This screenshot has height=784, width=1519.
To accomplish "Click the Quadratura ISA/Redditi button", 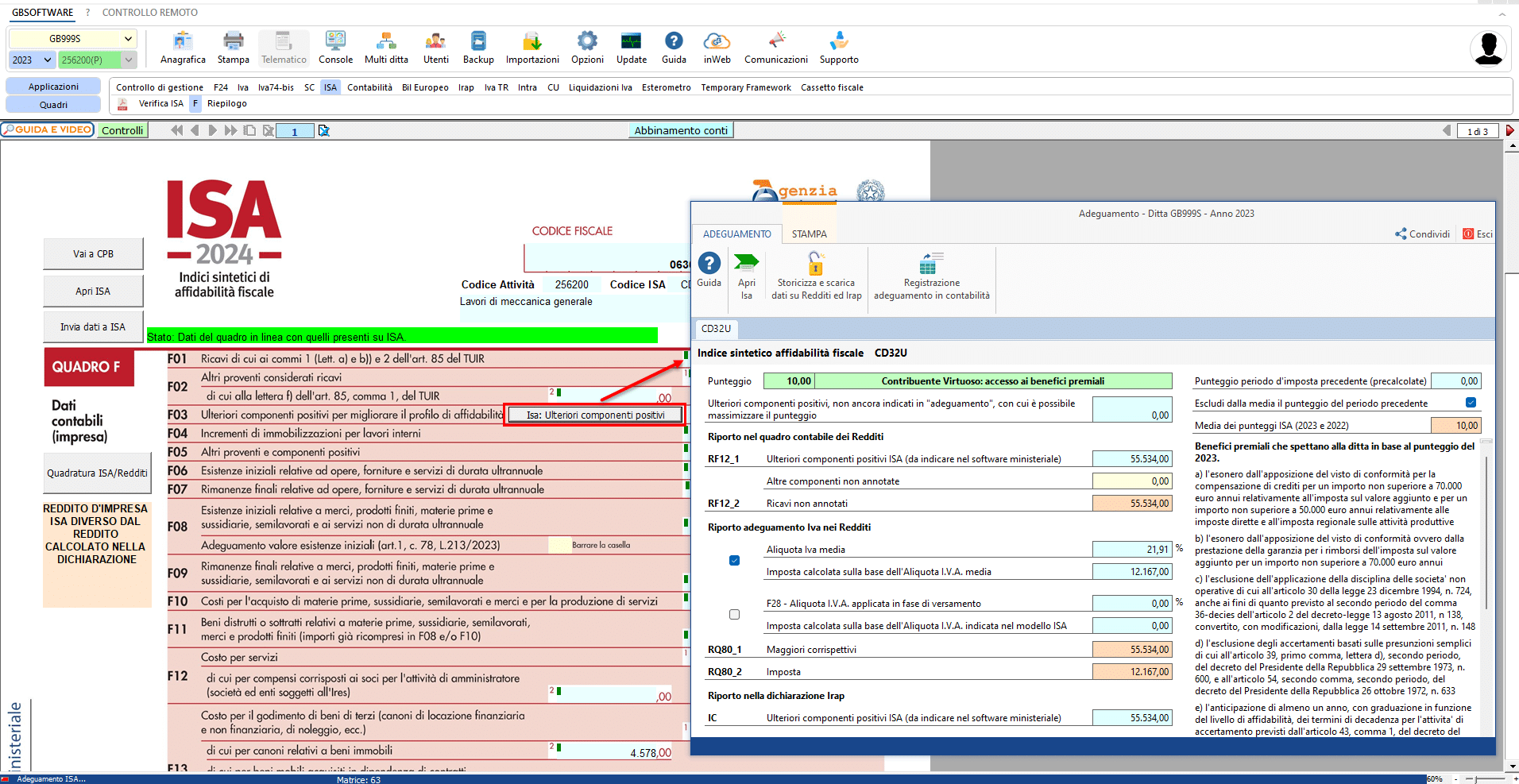I will [x=97, y=473].
